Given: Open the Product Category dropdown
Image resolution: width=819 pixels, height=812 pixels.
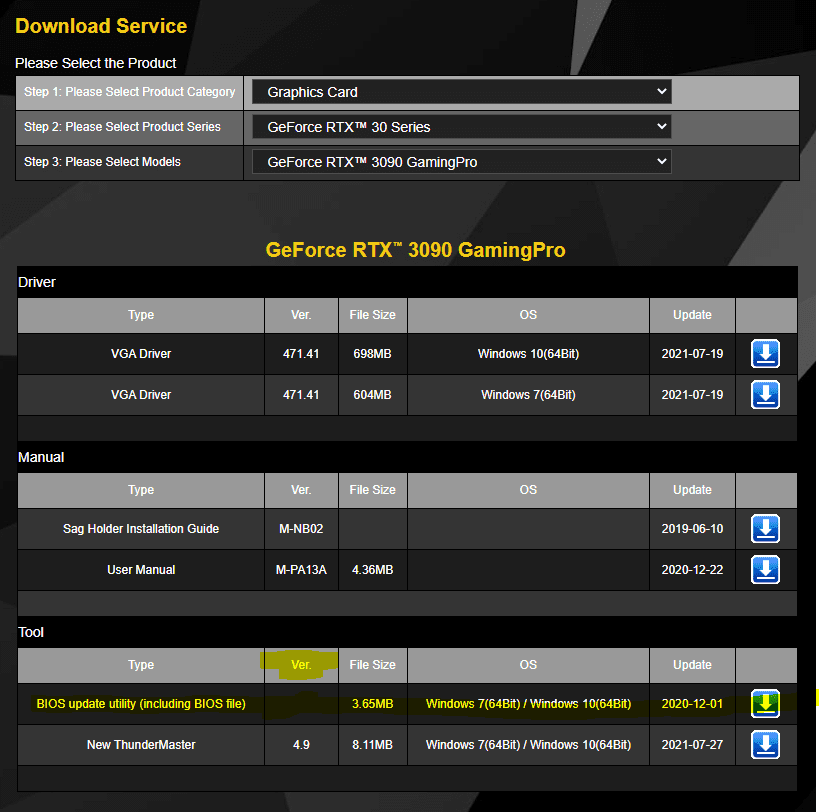Looking at the screenshot, I should (462, 92).
